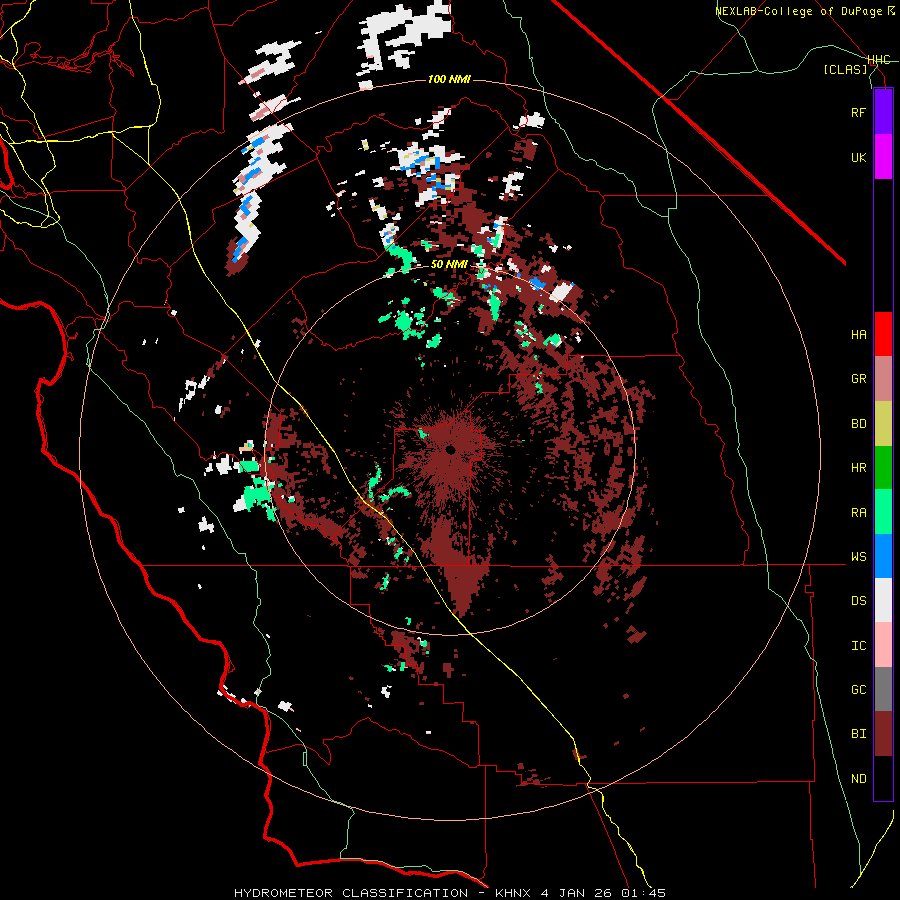Click the BD legend label
The image size is (900, 900).
pos(858,424)
